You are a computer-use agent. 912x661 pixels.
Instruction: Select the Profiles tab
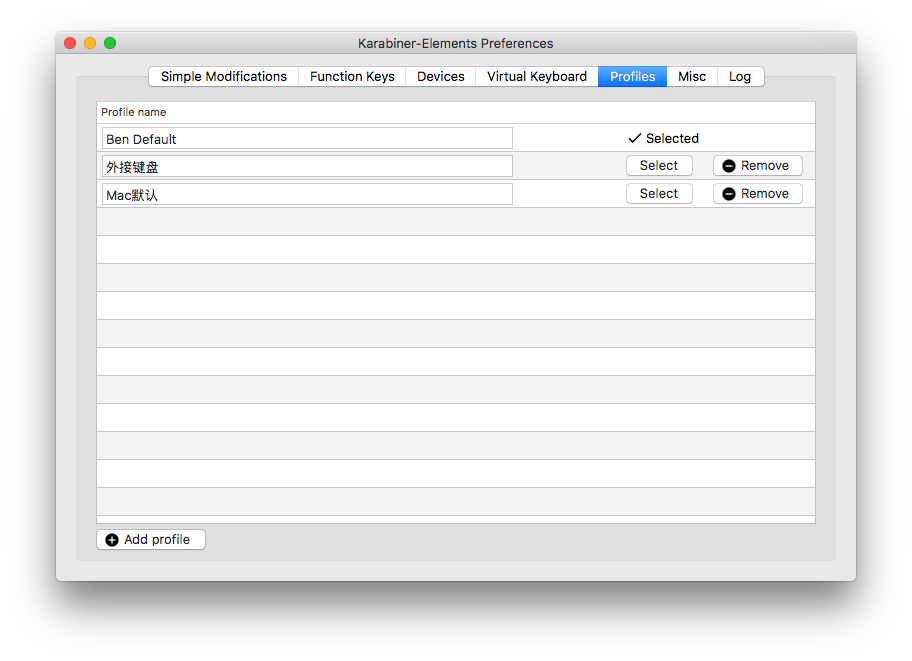[x=632, y=77]
